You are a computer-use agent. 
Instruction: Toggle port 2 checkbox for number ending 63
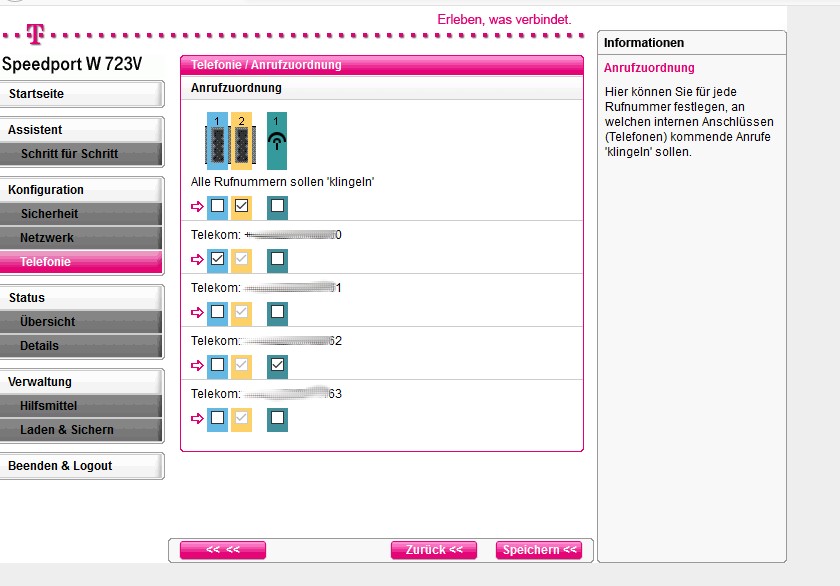click(x=242, y=418)
